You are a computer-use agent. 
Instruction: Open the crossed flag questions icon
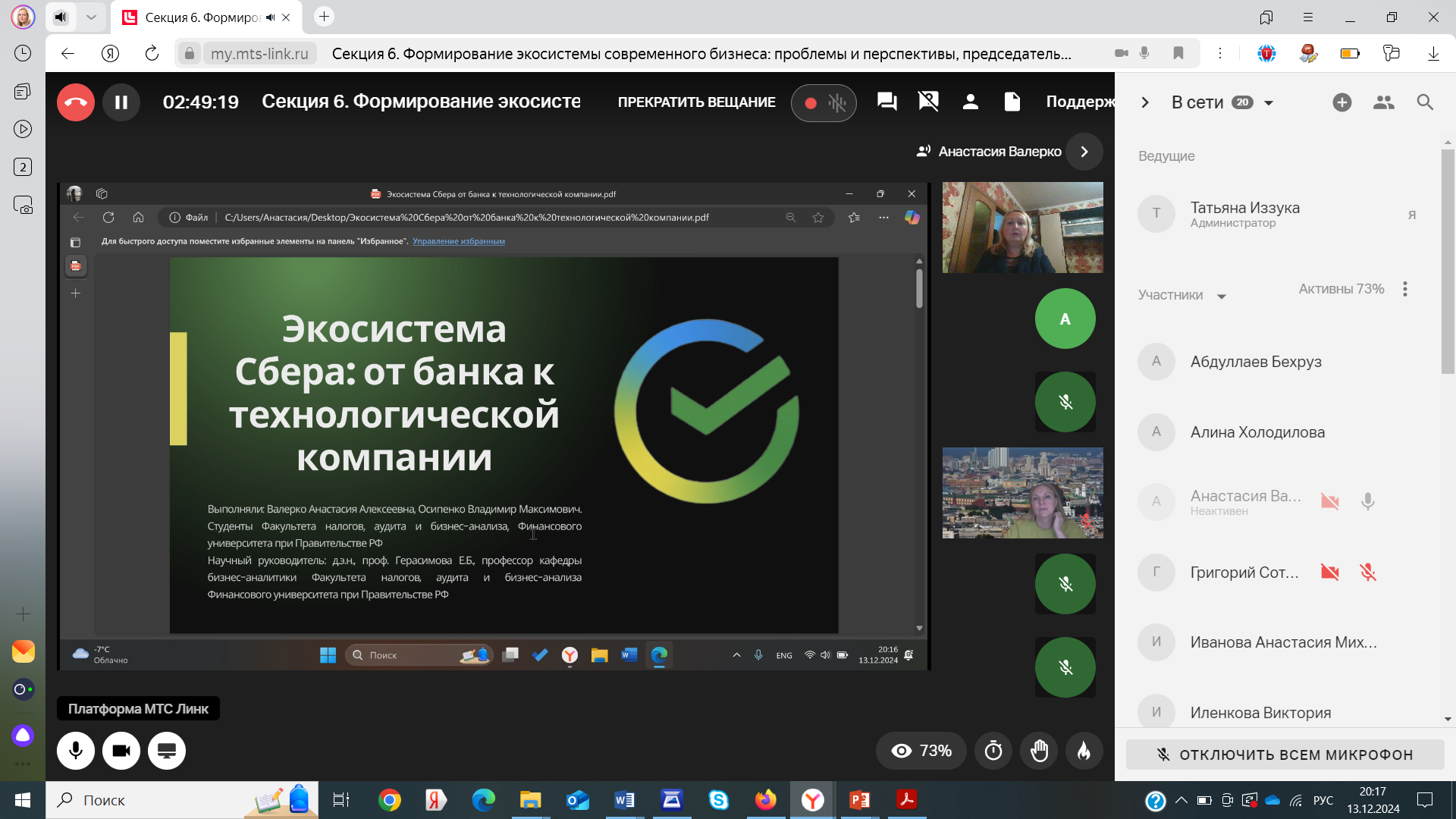[x=928, y=102]
